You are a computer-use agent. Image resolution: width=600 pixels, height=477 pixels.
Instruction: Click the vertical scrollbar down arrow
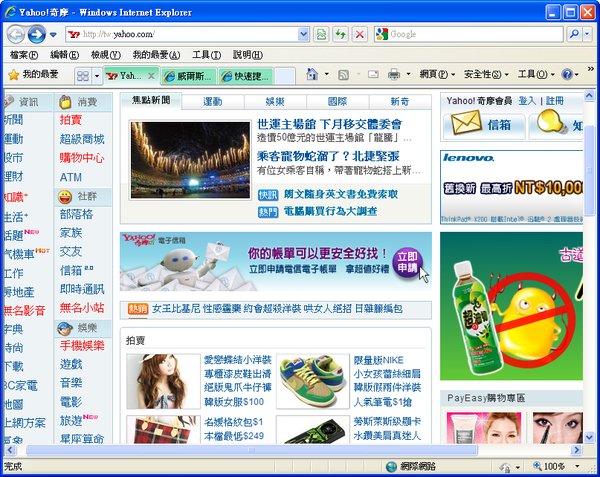(x=589, y=437)
